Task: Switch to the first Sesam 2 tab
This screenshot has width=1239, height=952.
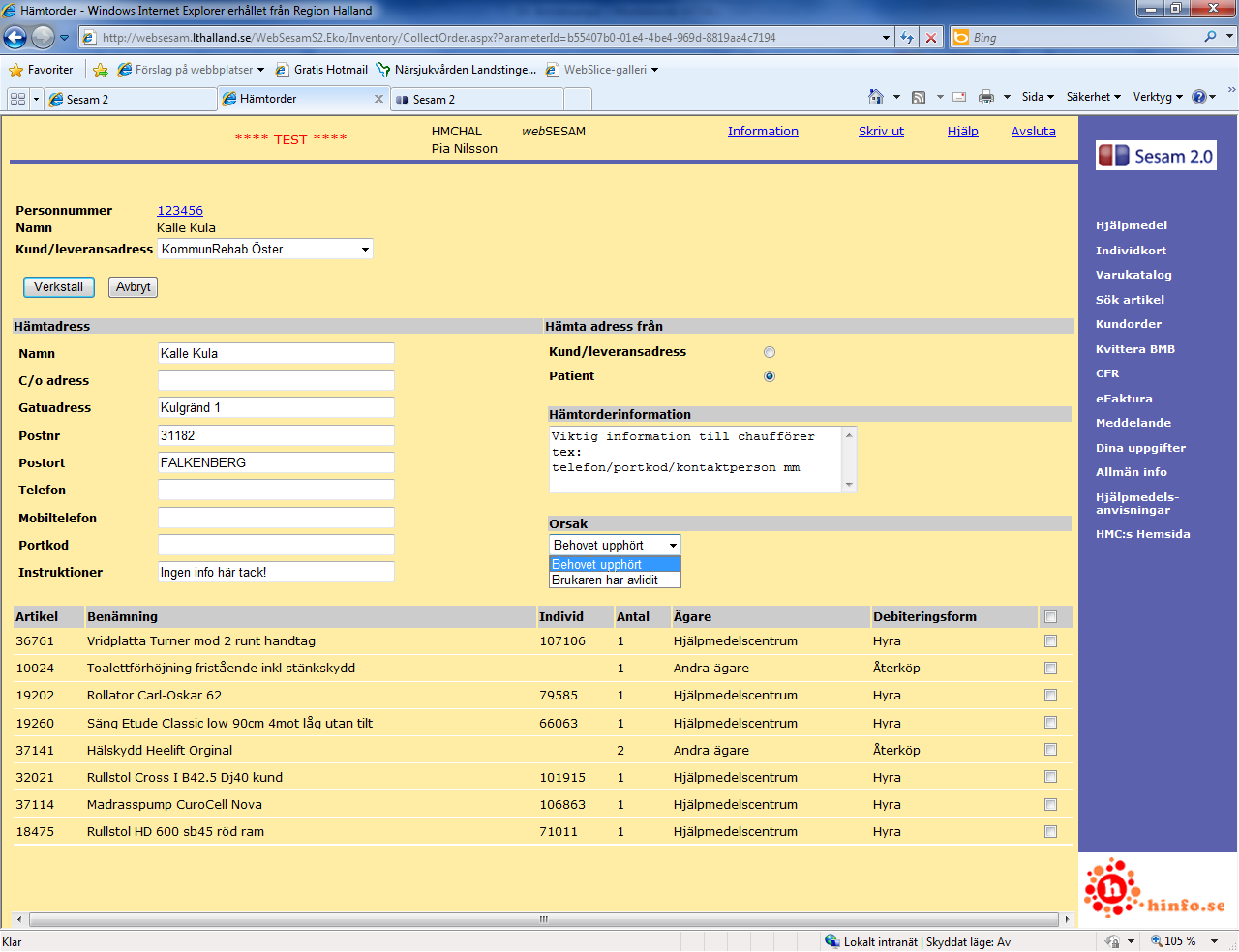Action: (x=130, y=100)
